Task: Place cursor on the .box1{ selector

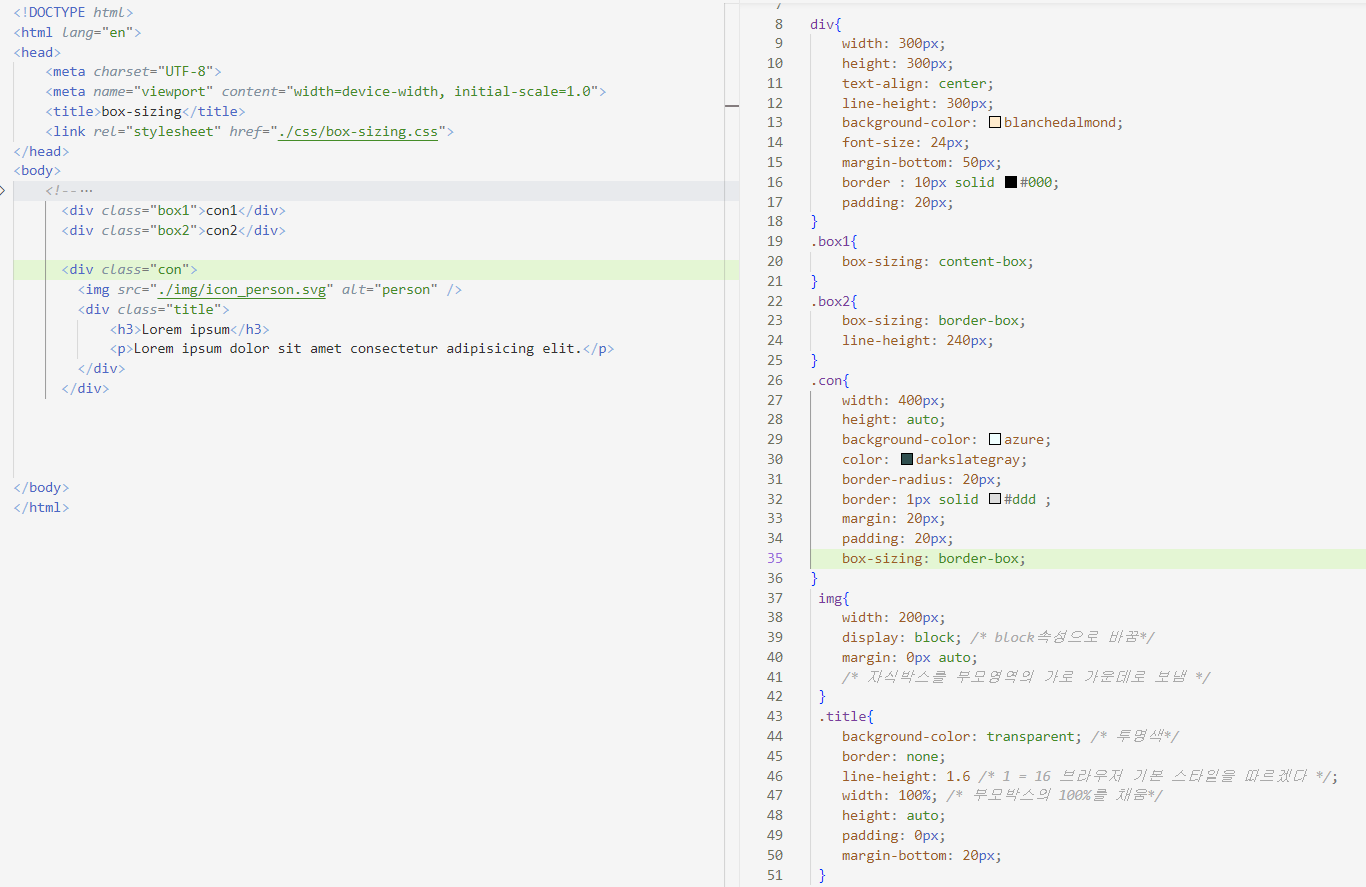Action: tap(834, 241)
